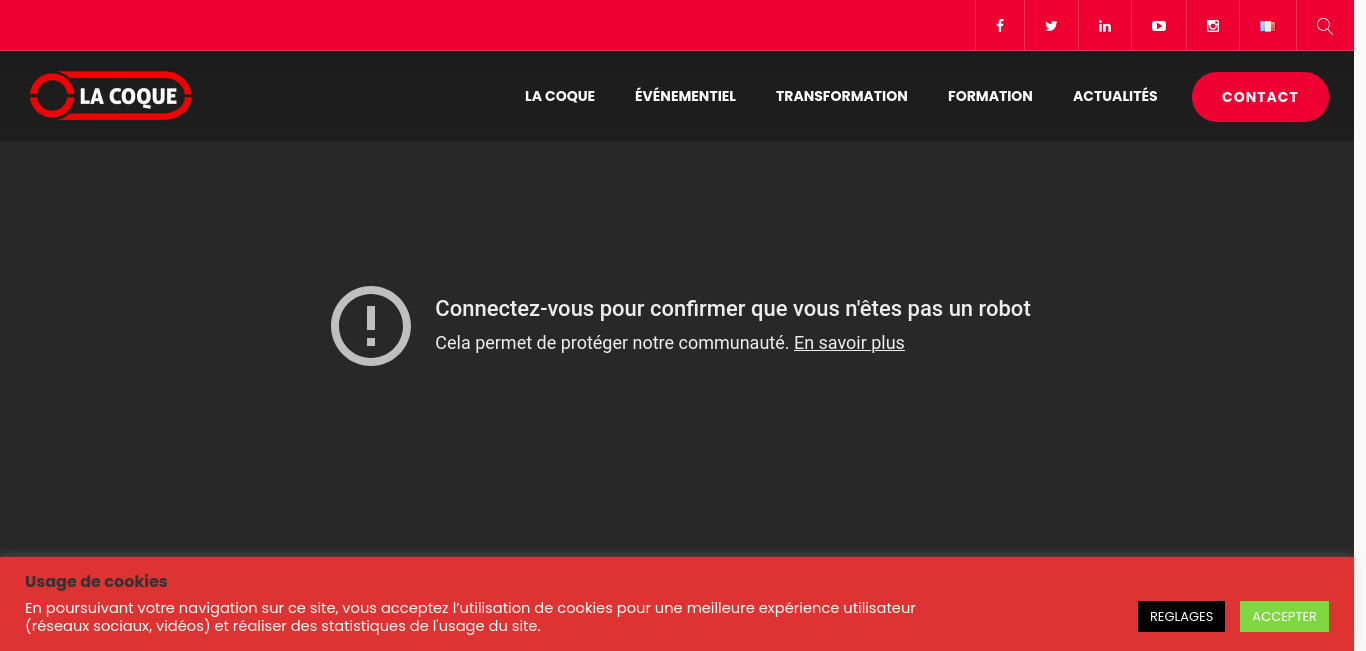Expand the FORMATION navigation menu
The width and height of the screenshot is (1366, 651).
(x=990, y=96)
